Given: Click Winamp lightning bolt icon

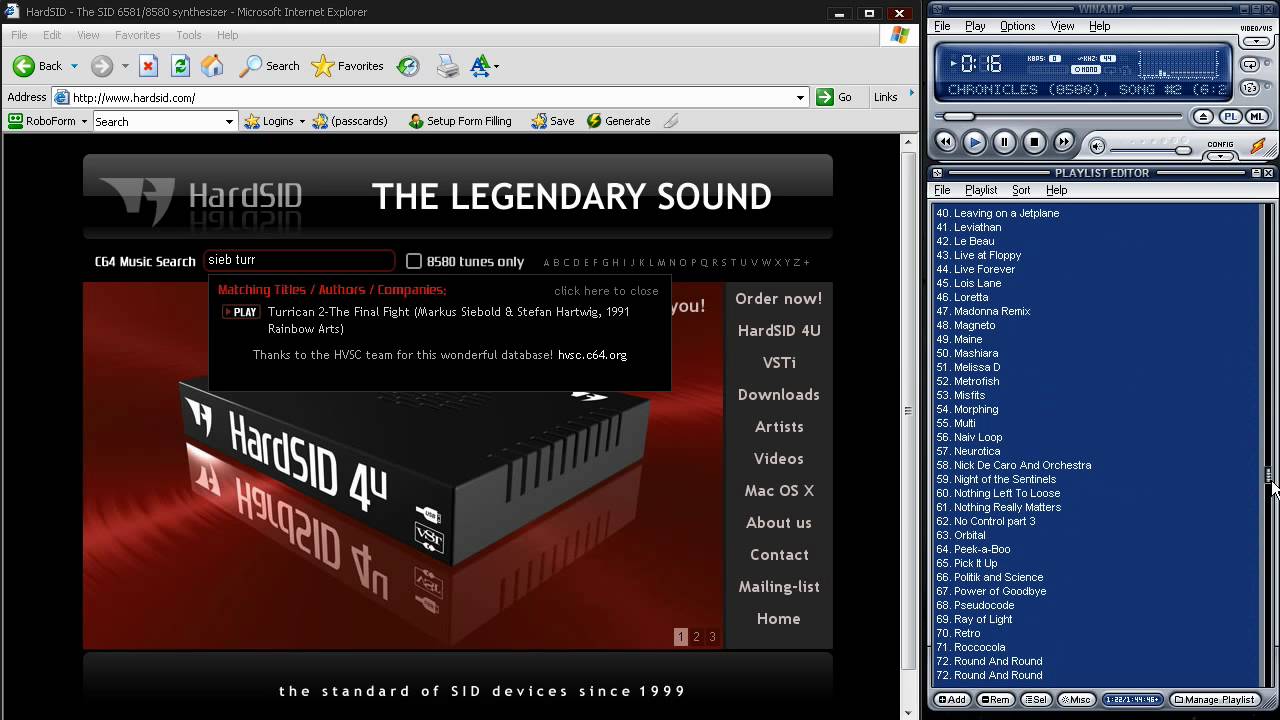Looking at the screenshot, I should (1258, 145).
